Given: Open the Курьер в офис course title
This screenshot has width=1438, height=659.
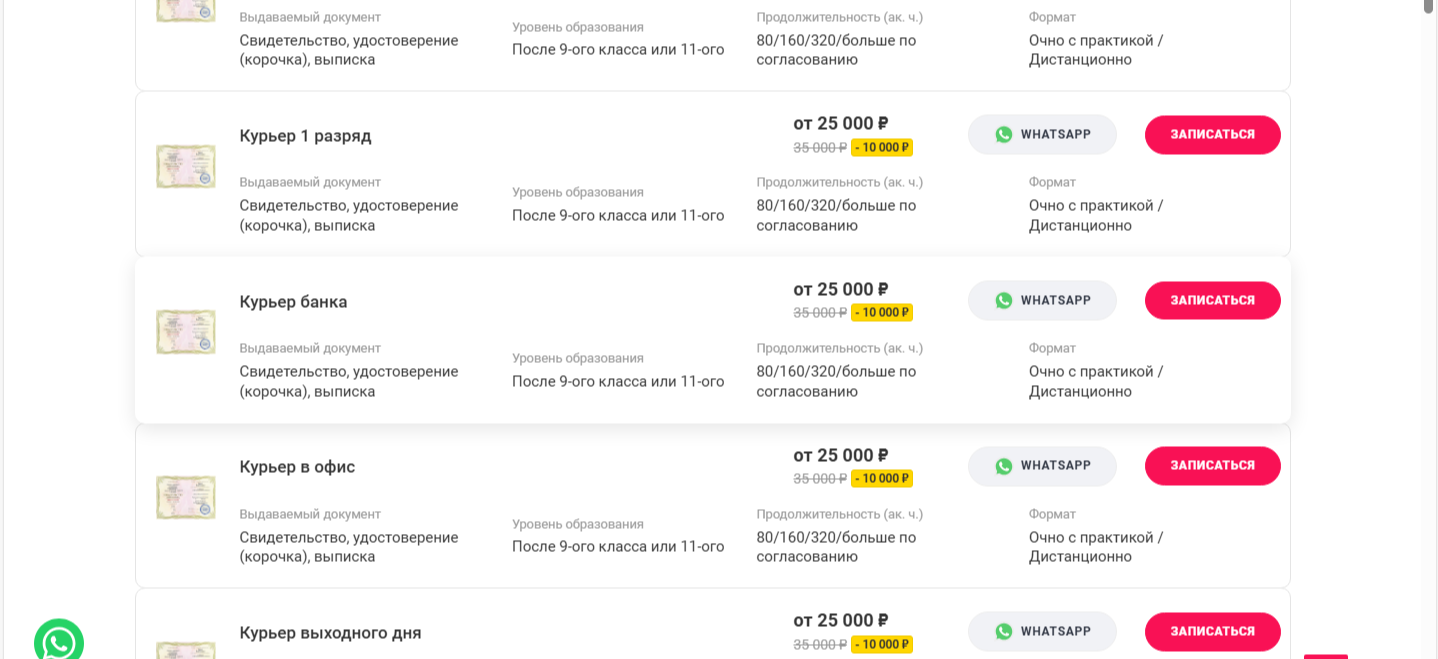Looking at the screenshot, I should click(297, 467).
